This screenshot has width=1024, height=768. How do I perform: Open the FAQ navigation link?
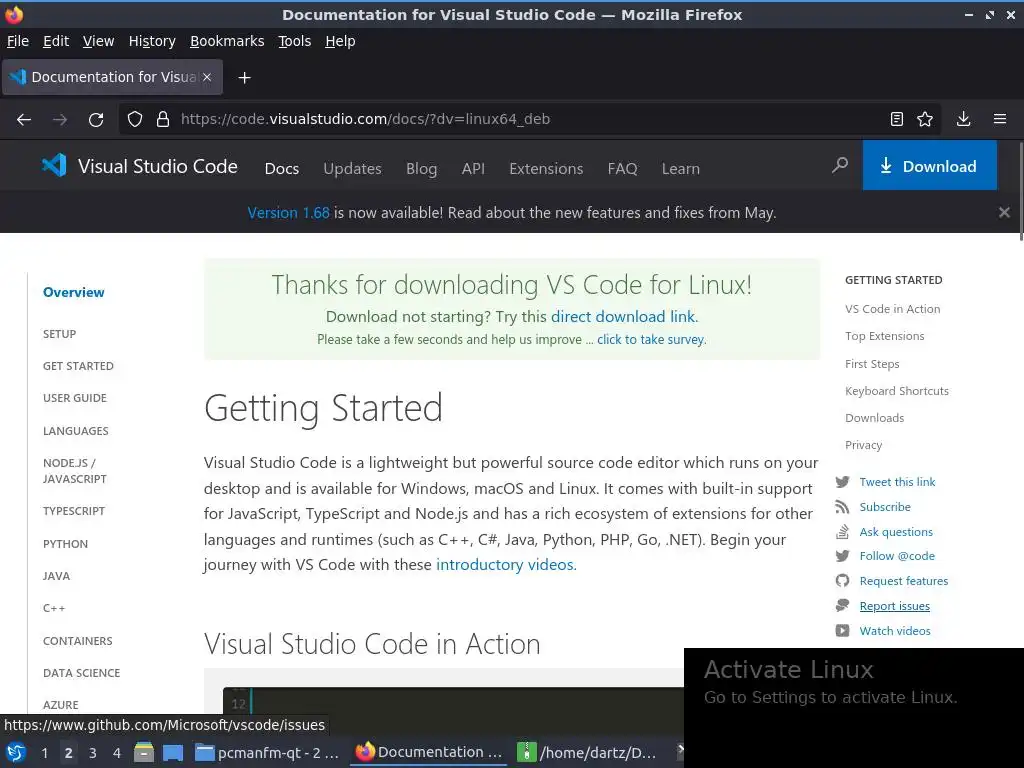tap(622, 168)
